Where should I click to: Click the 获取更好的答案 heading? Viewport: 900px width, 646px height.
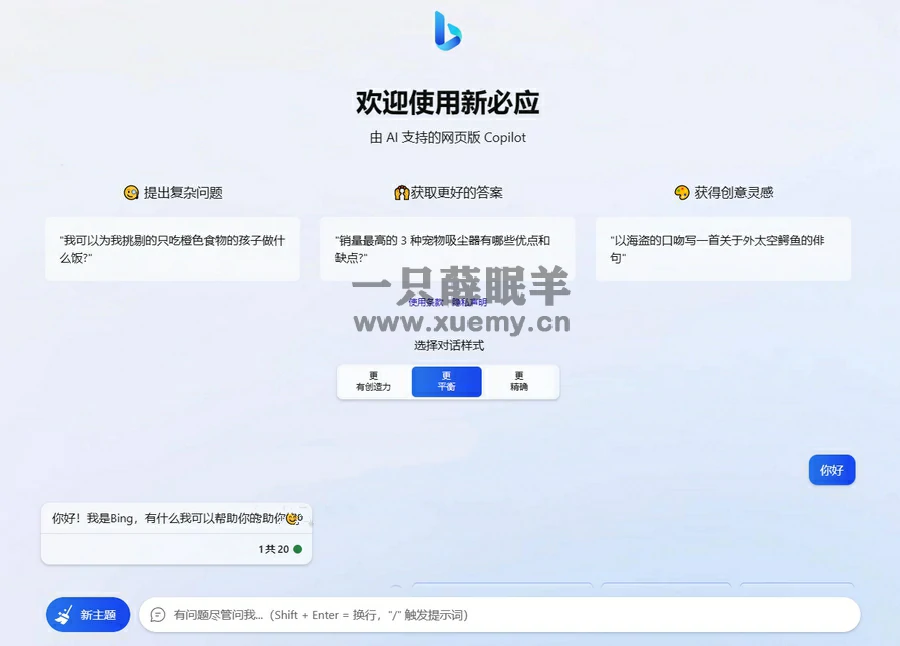point(457,192)
